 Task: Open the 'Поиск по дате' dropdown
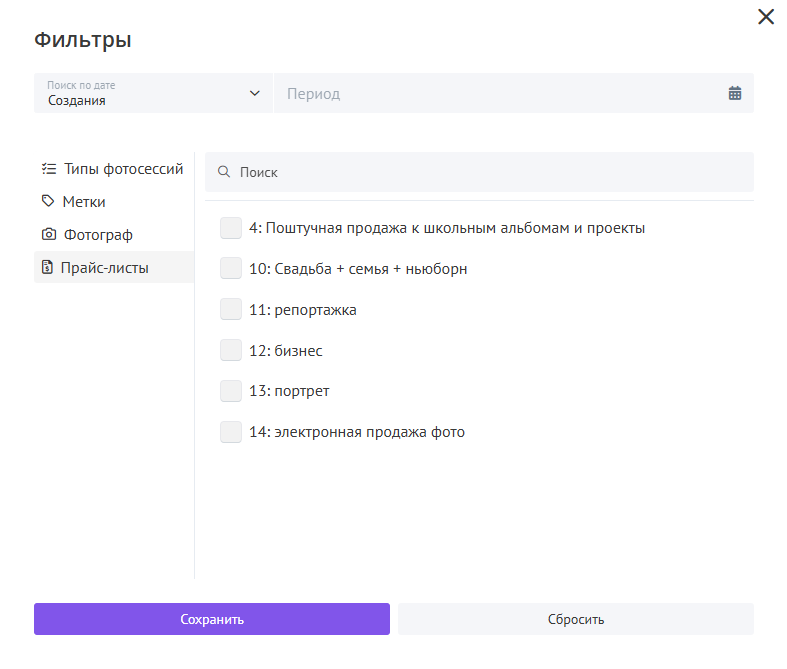click(x=153, y=93)
